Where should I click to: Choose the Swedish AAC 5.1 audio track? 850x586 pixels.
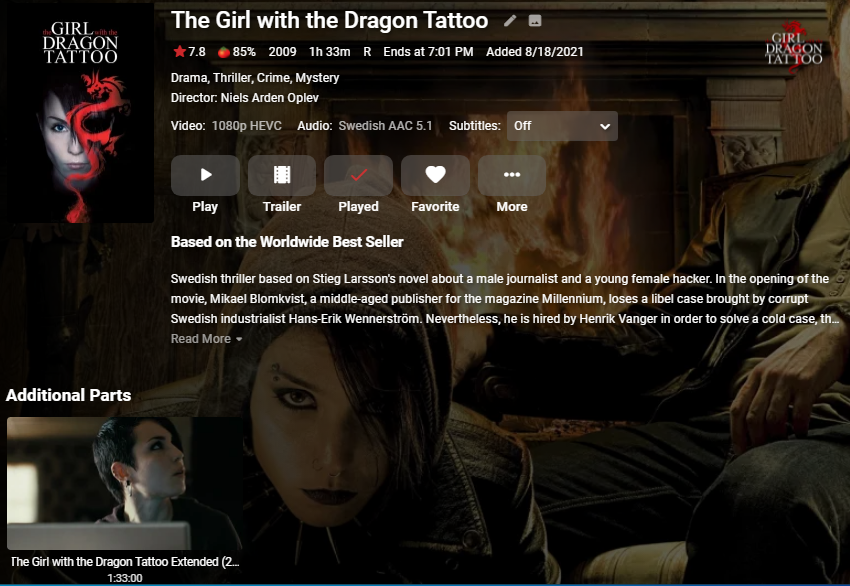pyautogui.click(x=385, y=126)
